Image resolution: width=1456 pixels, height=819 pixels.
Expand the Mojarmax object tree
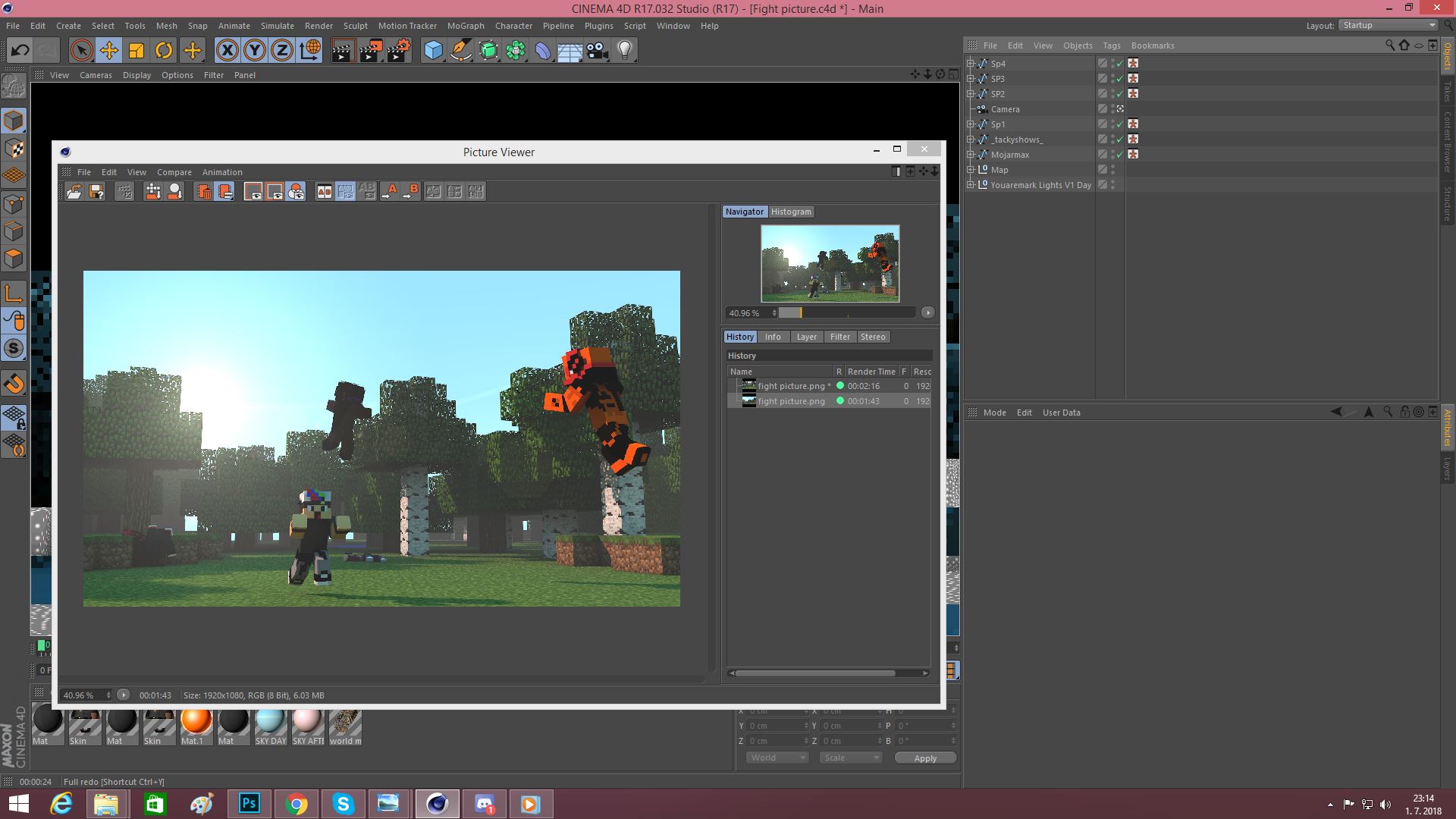tap(970, 155)
